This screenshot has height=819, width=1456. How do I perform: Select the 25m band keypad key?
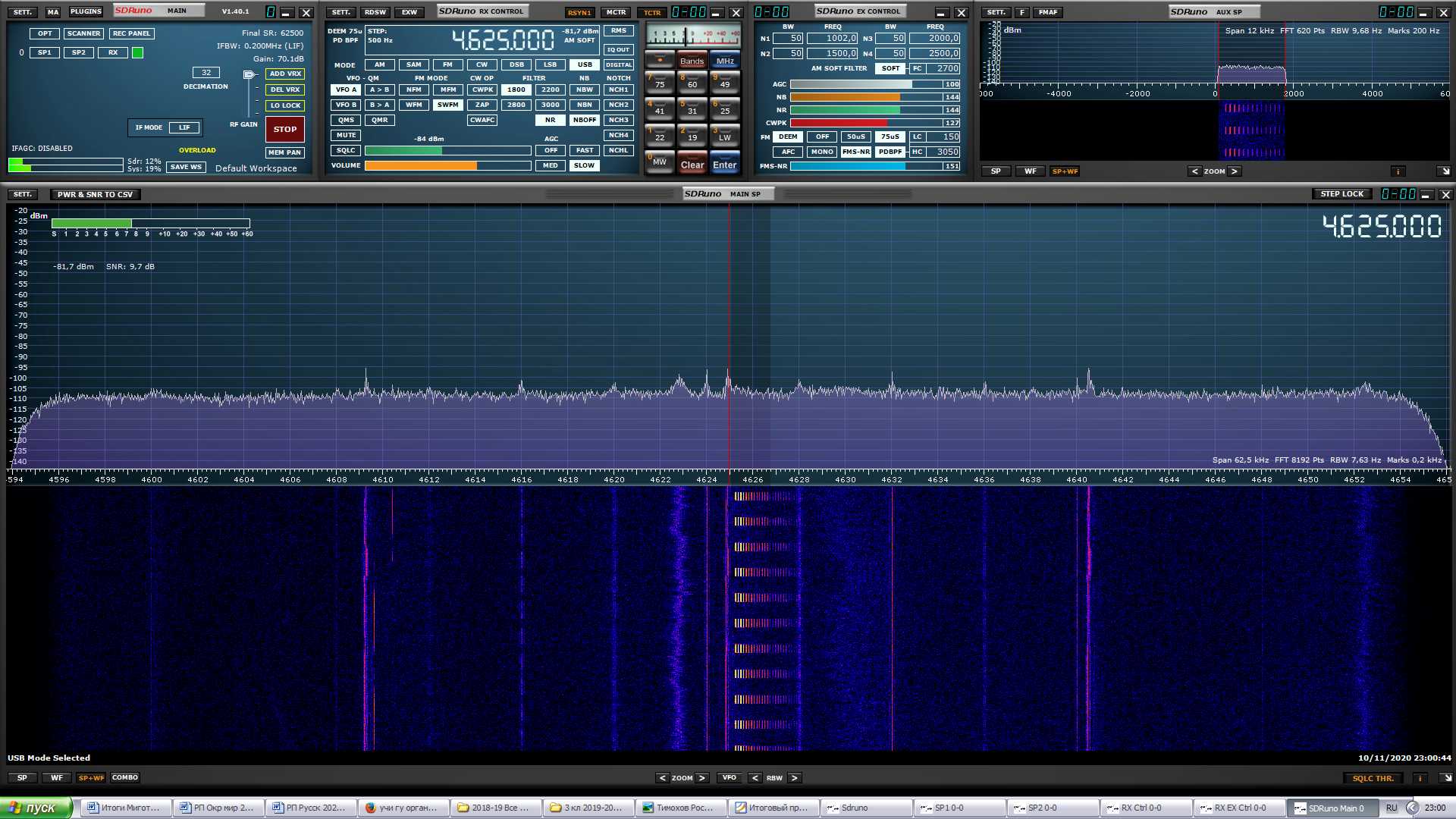(x=725, y=109)
